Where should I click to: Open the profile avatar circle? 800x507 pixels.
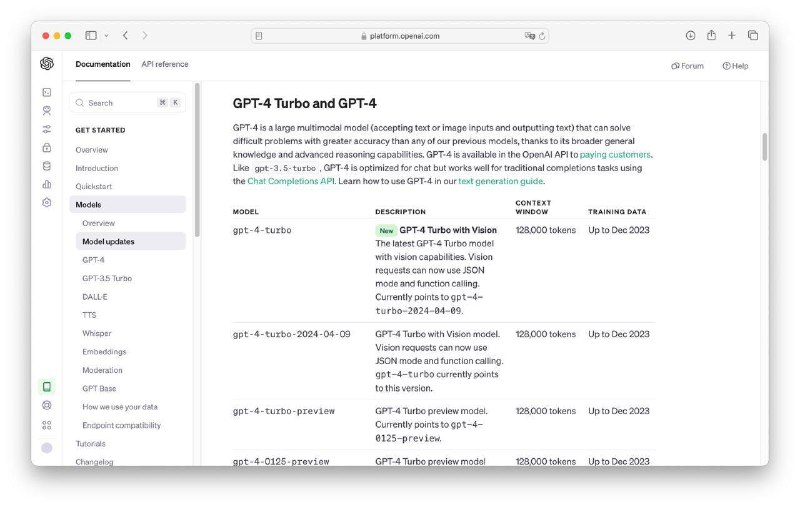click(47, 448)
